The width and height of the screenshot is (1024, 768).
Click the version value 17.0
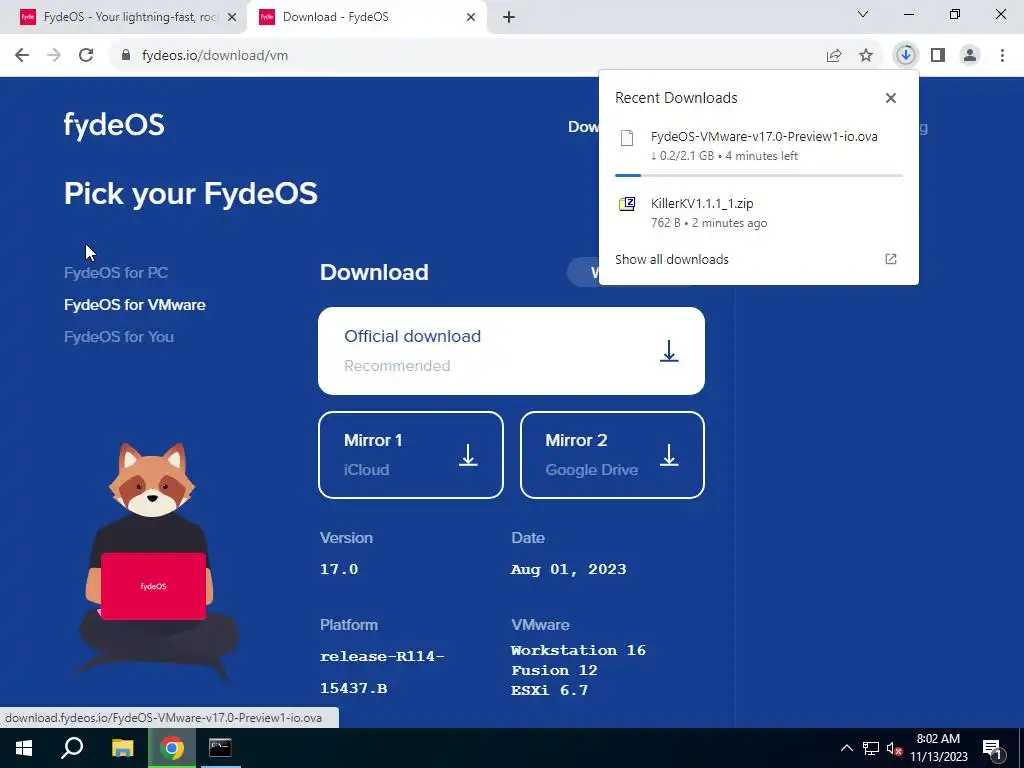339,569
